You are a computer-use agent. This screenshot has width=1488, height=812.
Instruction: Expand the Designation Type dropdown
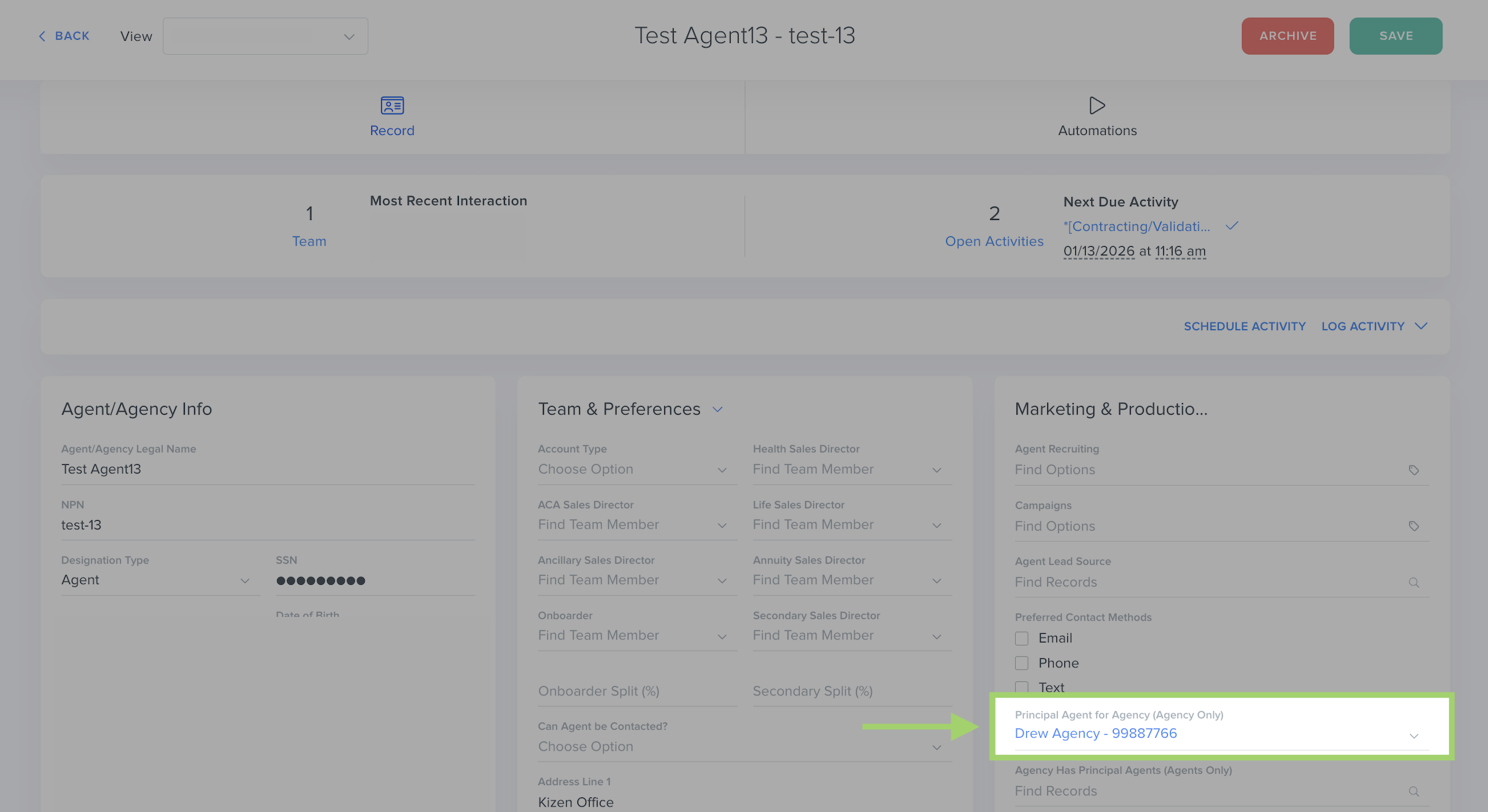[x=244, y=580]
